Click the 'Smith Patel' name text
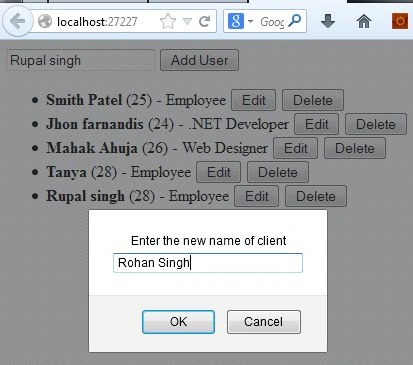The width and height of the screenshot is (413, 365). [x=84, y=100]
